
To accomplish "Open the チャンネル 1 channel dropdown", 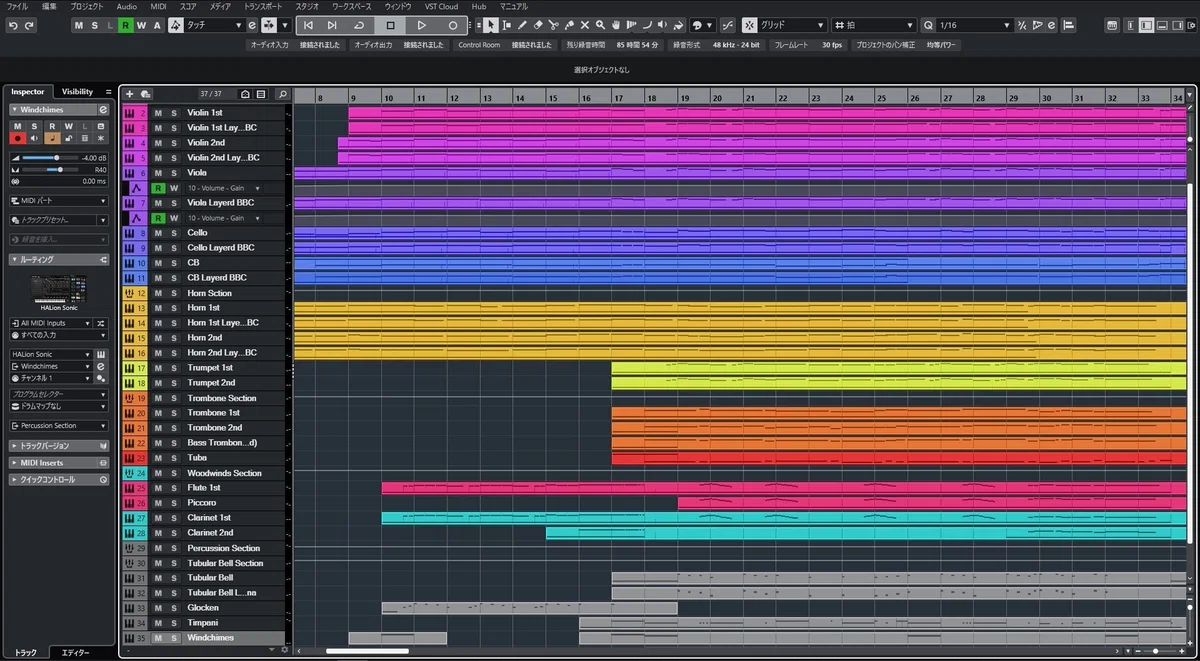I will pyautogui.click(x=52, y=378).
